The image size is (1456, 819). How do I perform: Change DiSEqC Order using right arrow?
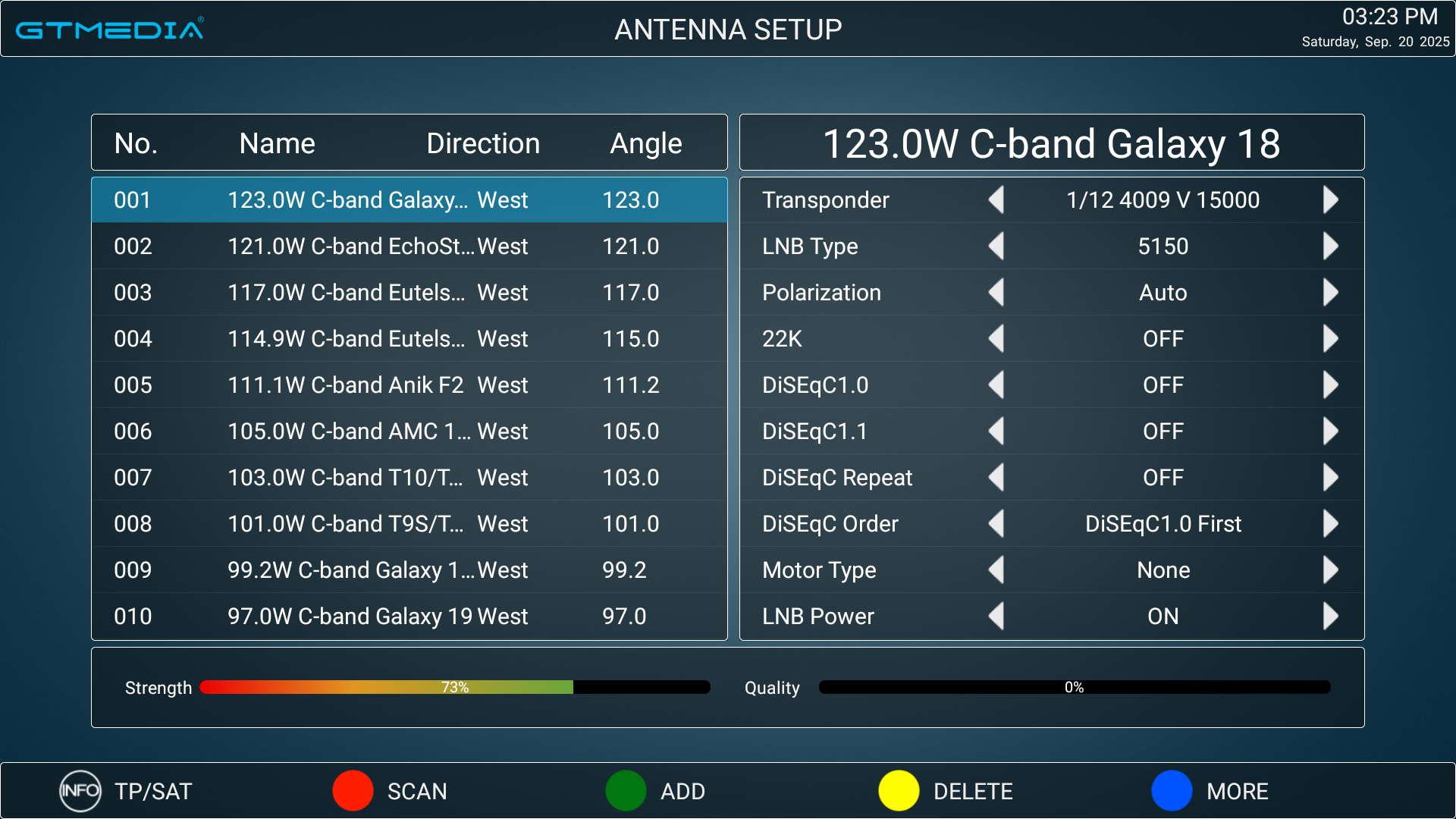point(1330,524)
